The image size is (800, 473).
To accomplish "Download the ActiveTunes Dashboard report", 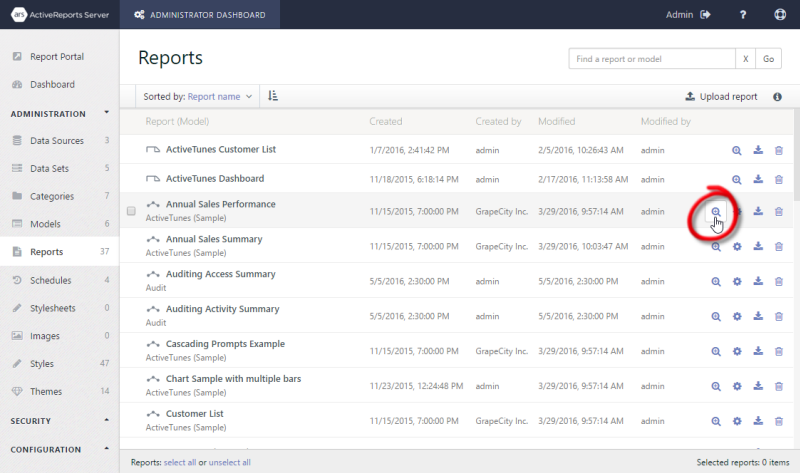I will click(758, 179).
